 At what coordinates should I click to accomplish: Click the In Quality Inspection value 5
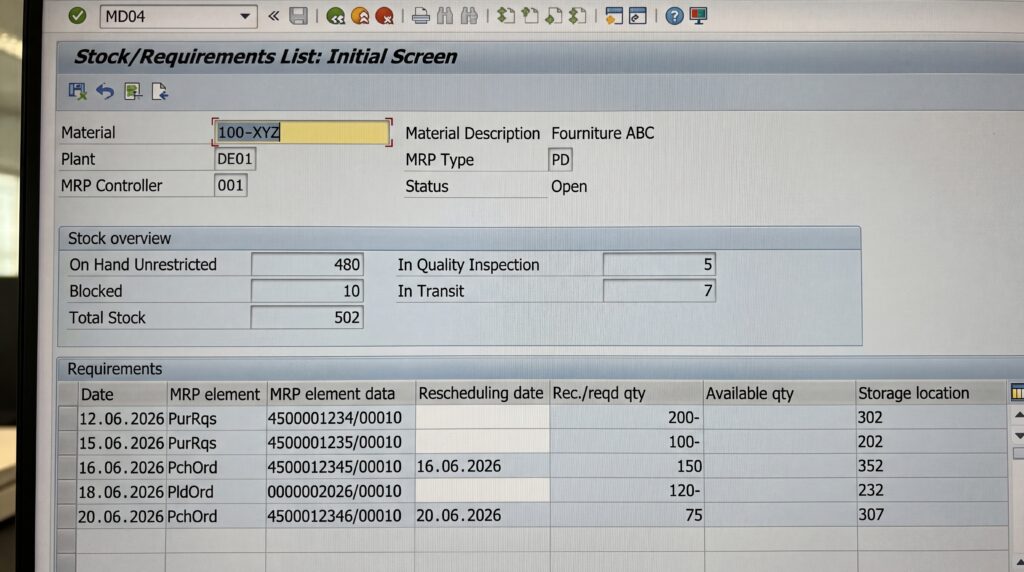659,264
